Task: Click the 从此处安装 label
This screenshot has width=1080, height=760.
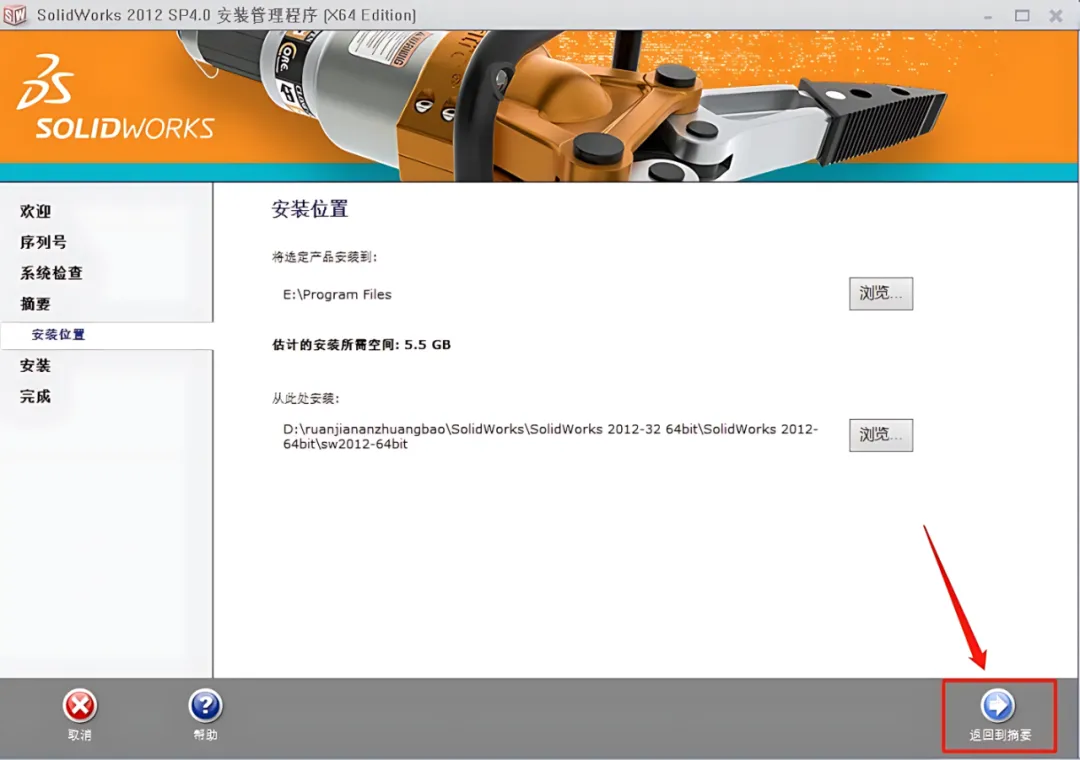Action: (305, 398)
